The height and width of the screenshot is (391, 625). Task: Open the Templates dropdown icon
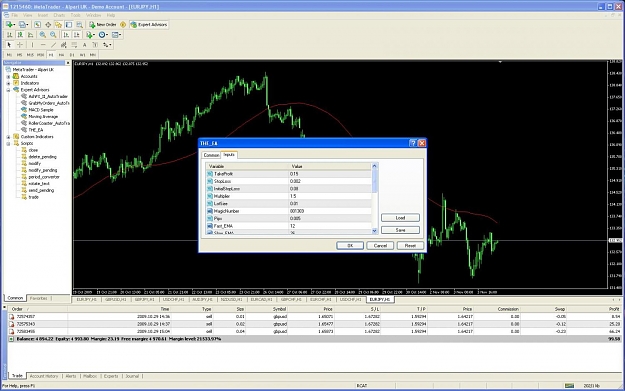tap(116, 35)
